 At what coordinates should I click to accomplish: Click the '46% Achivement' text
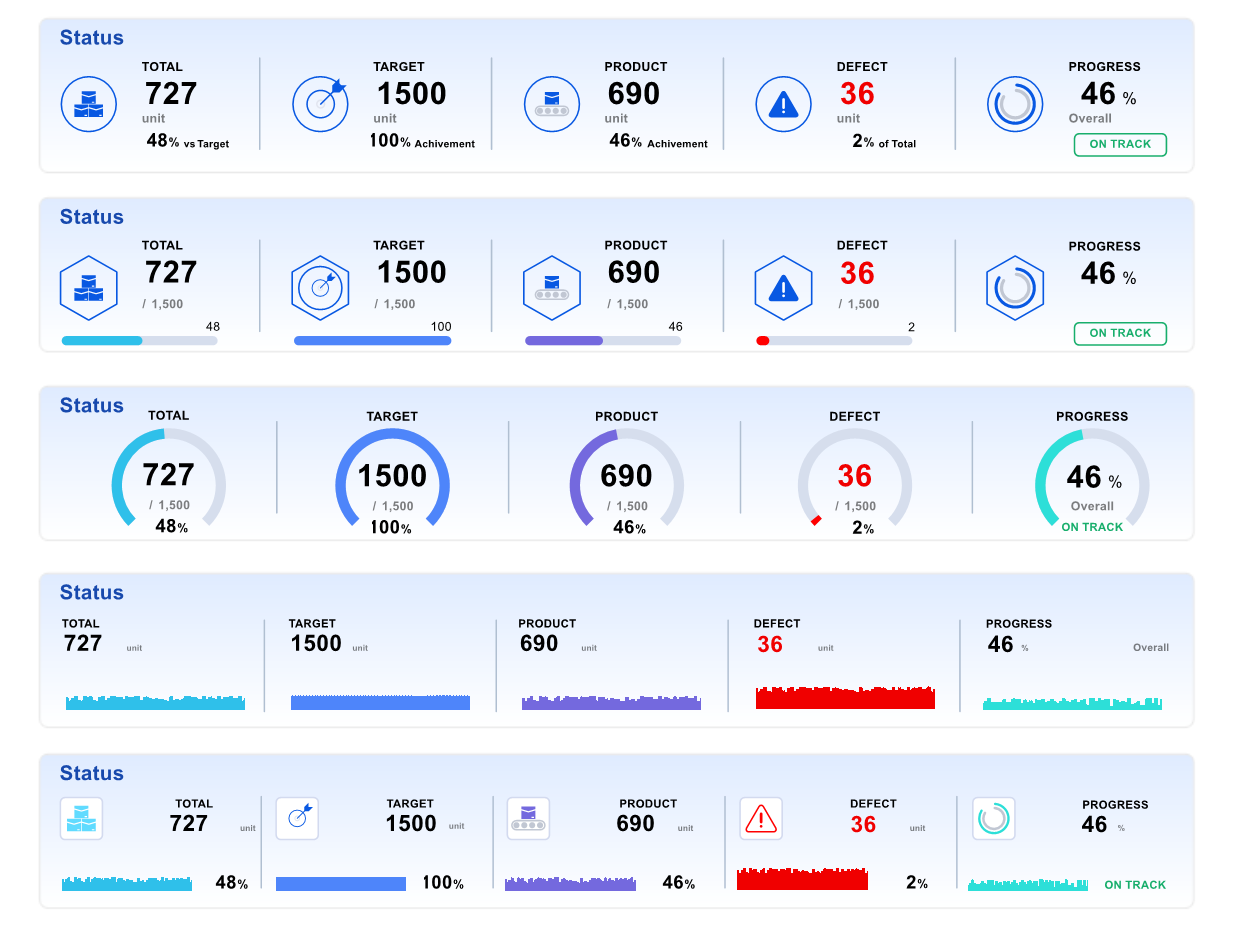pos(658,142)
